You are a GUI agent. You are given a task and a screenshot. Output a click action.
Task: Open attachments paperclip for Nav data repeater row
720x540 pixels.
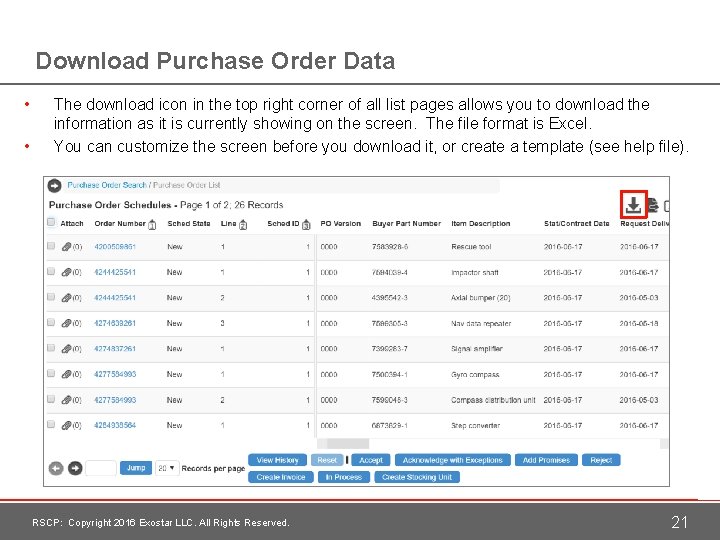[67, 323]
